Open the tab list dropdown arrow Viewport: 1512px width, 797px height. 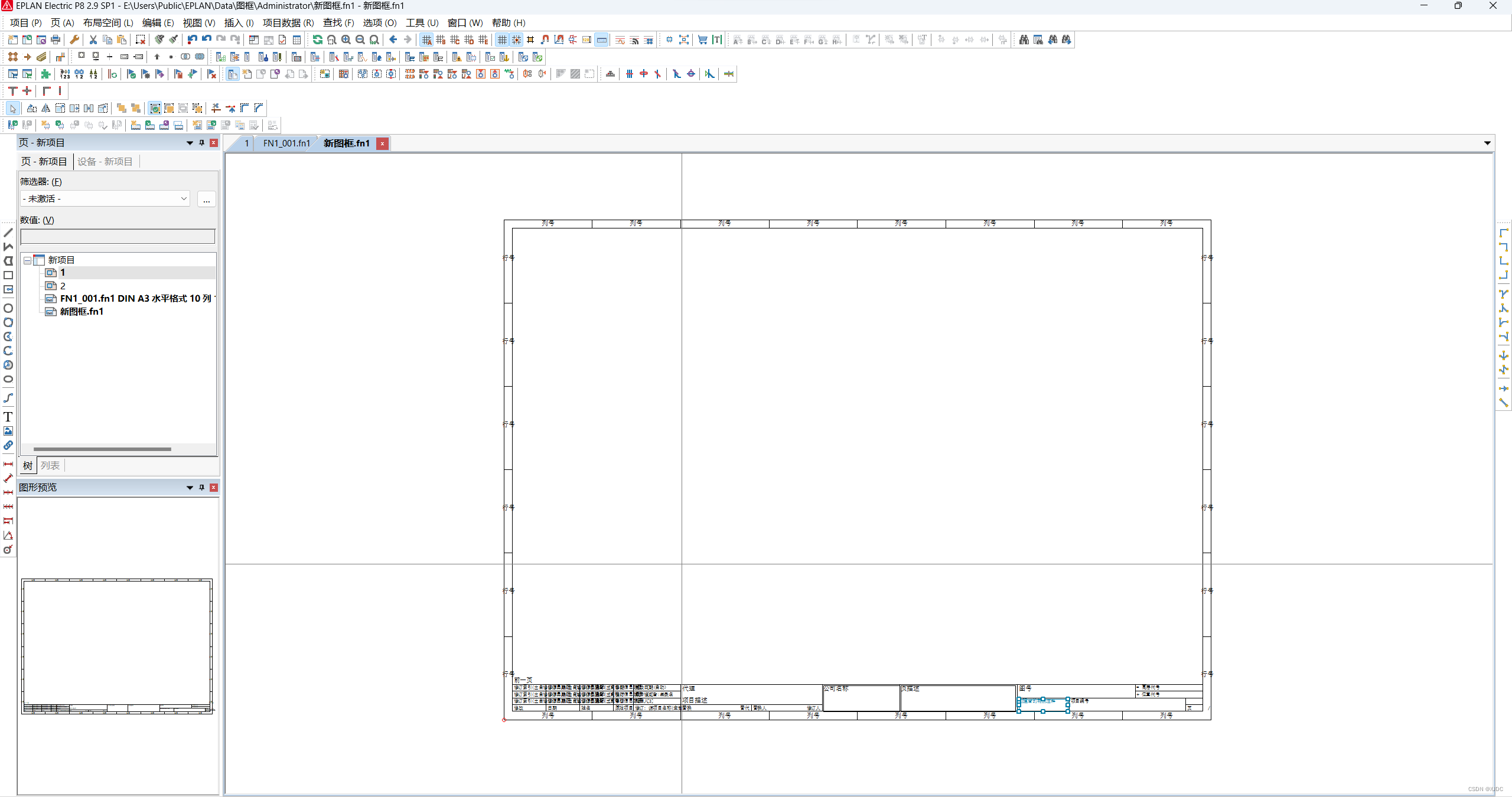[x=1487, y=143]
